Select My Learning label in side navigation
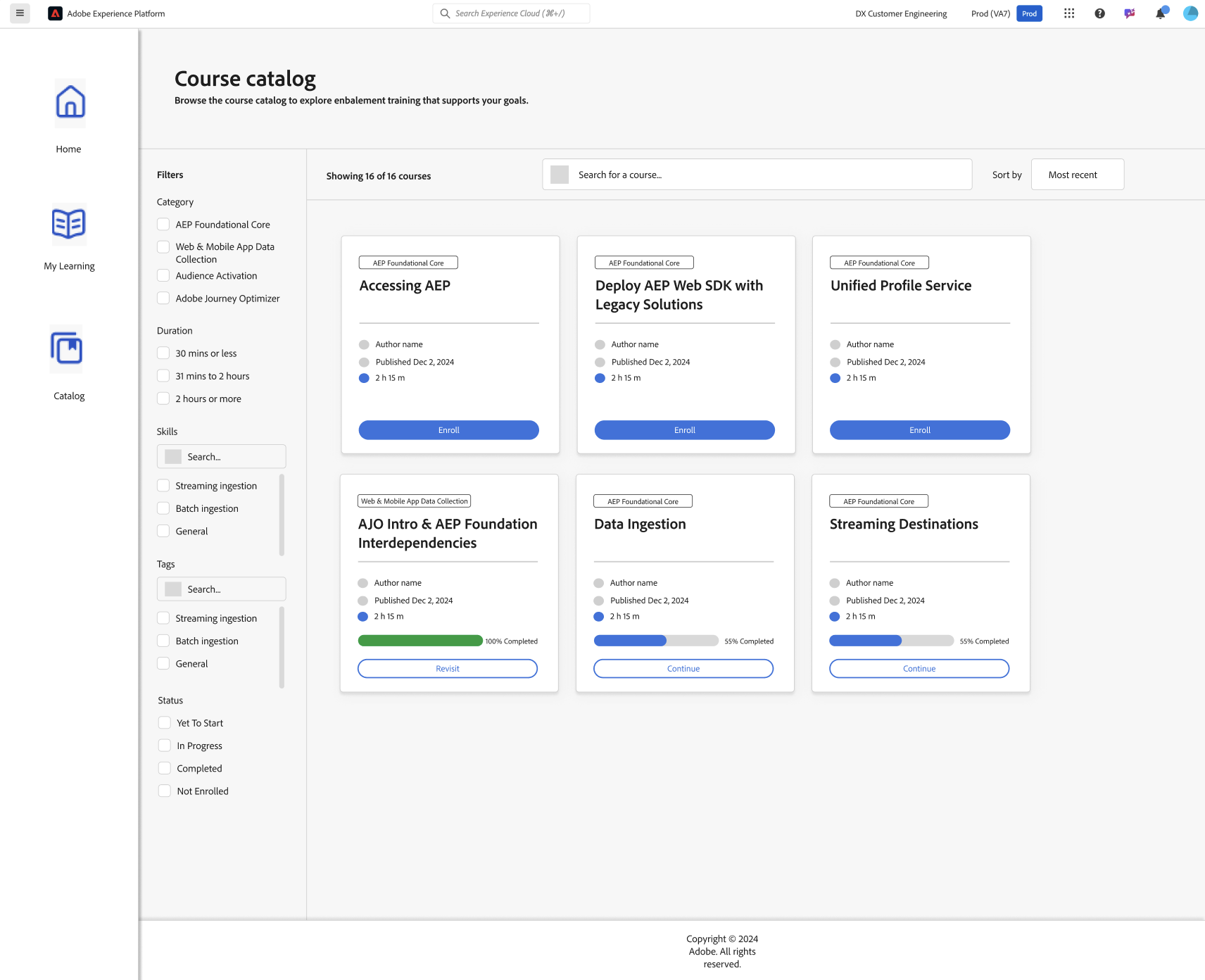The height and width of the screenshot is (980, 1205). pos(69,266)
